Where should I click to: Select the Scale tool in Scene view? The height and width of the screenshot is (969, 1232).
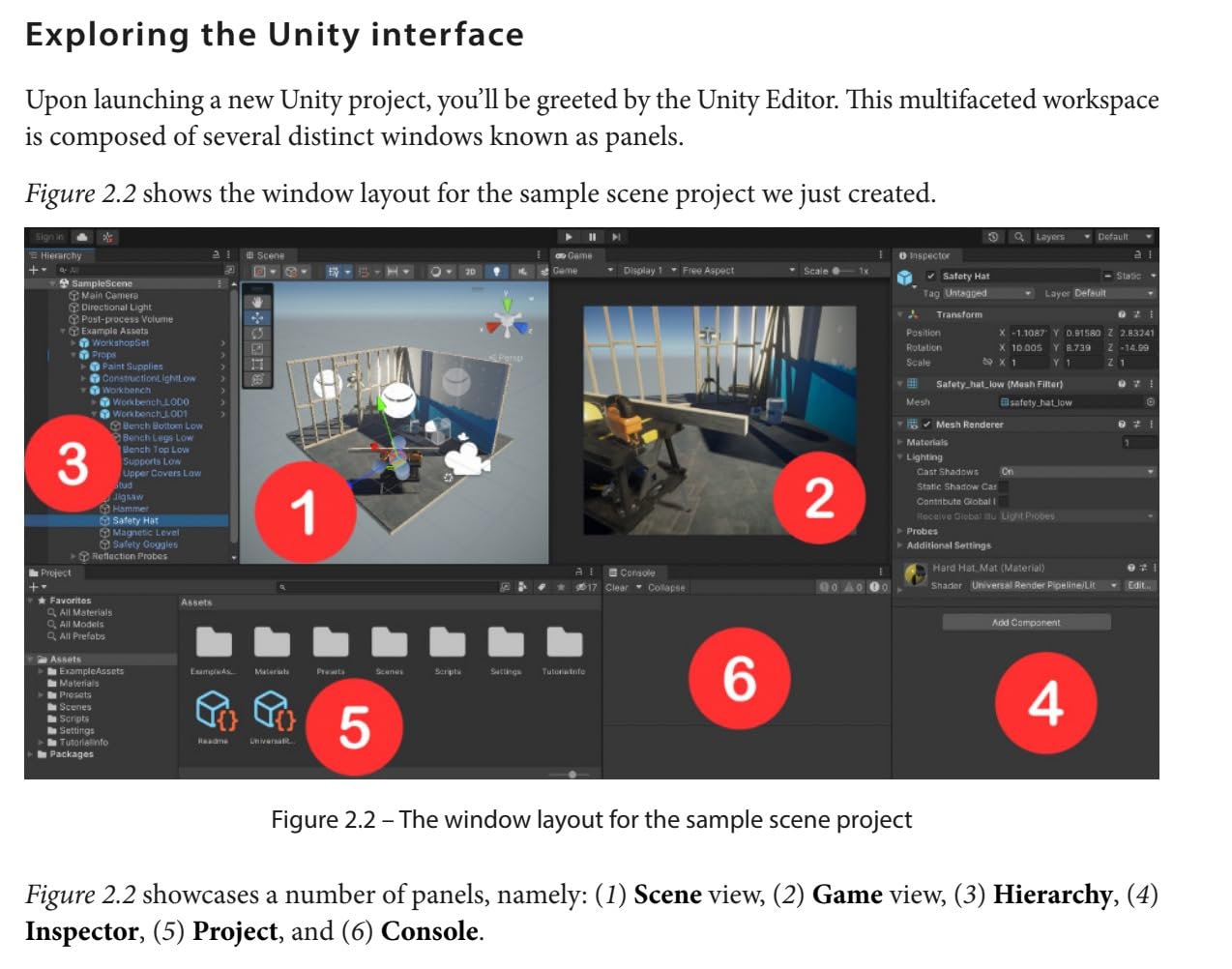(x=257, y=348)
